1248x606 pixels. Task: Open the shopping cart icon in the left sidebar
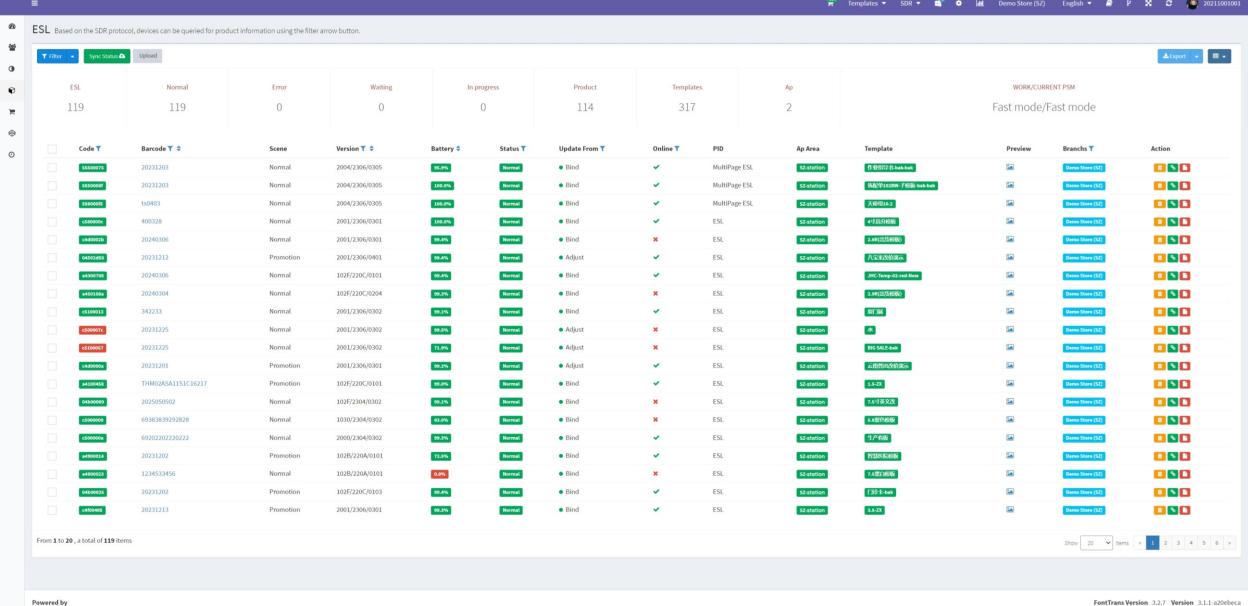(10, 112)
